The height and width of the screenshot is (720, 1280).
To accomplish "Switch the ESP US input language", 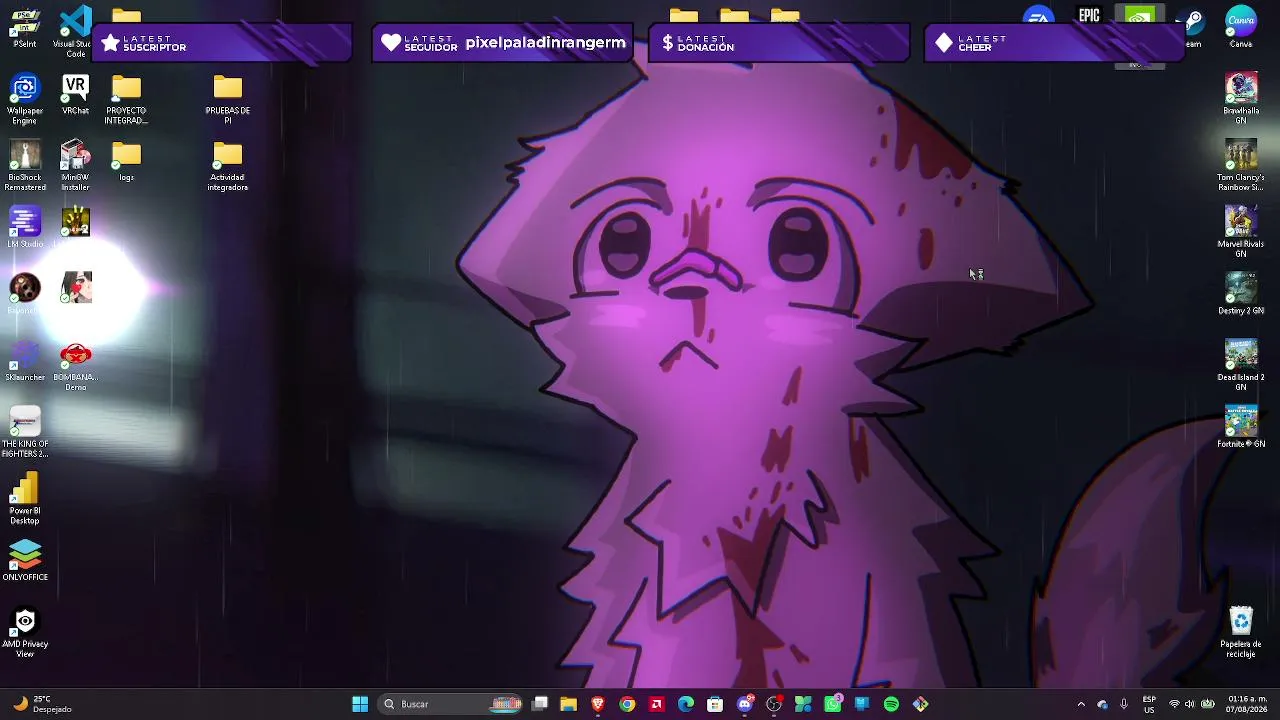I will (x=1150, y=704).
